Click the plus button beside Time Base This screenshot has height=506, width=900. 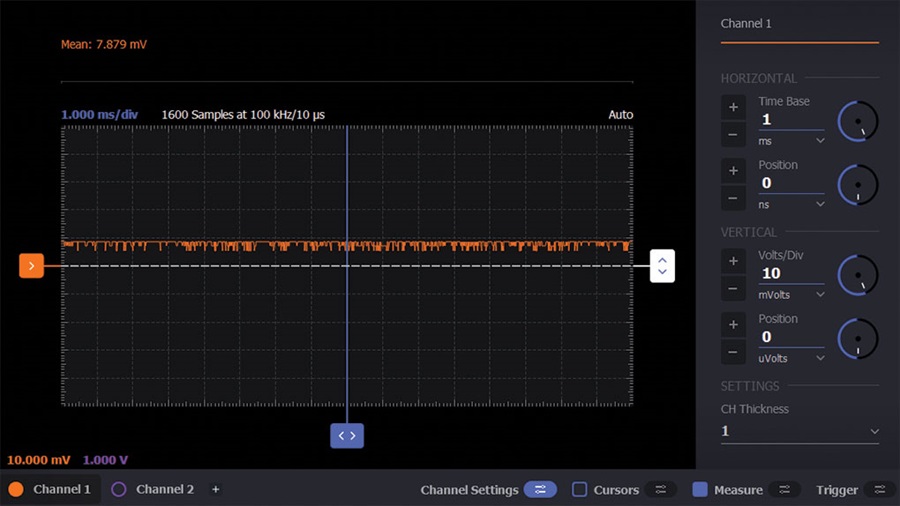[x=733, y=107]
